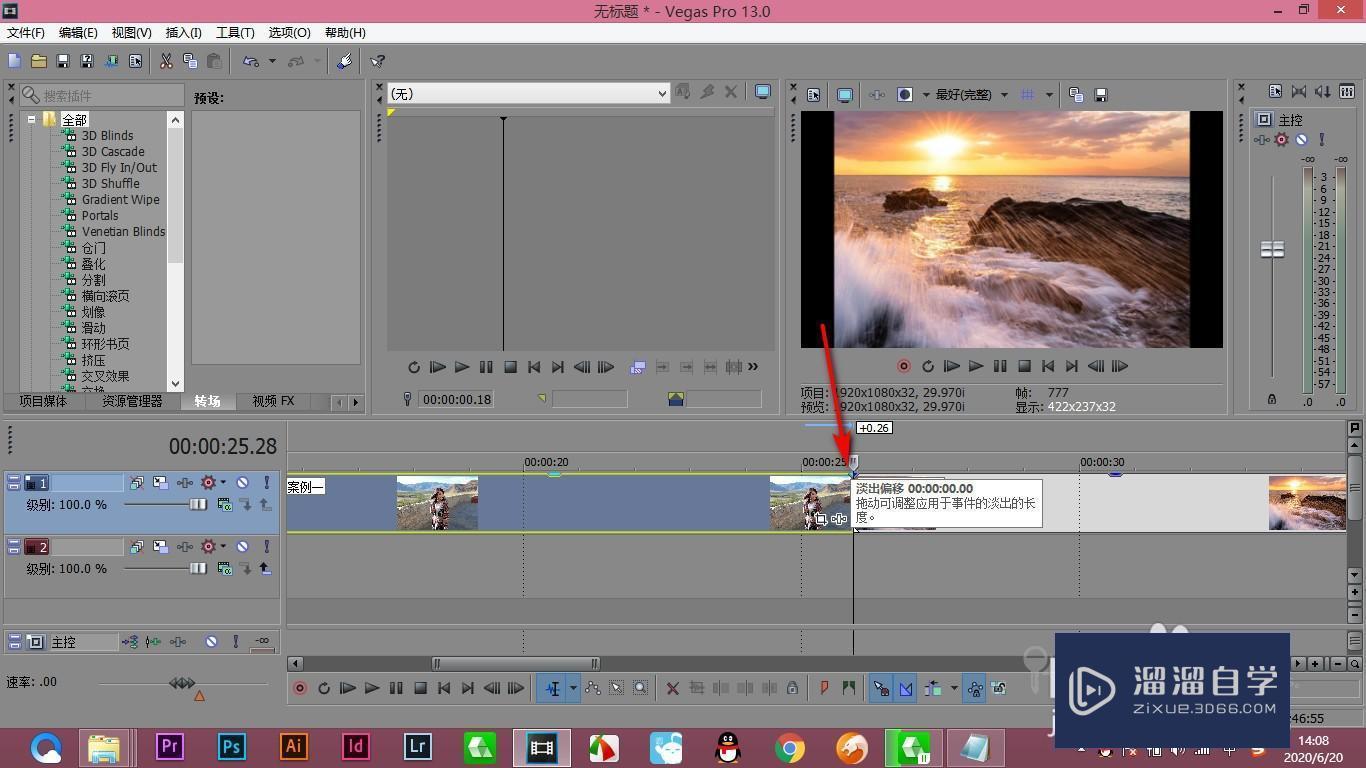
Task: Mute video track 1
Action: 242,483
